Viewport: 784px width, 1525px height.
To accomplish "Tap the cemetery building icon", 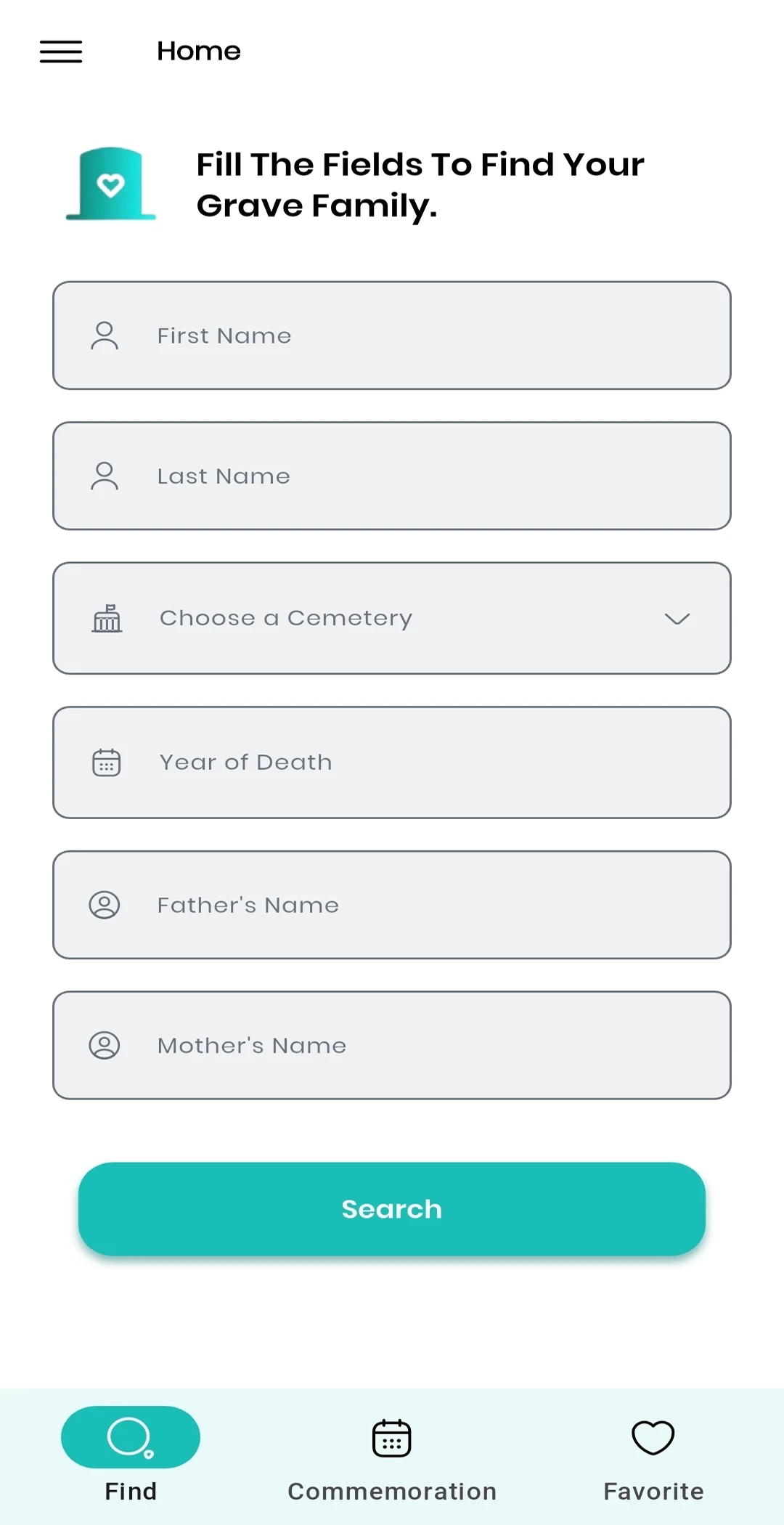I will pos(107,618).
